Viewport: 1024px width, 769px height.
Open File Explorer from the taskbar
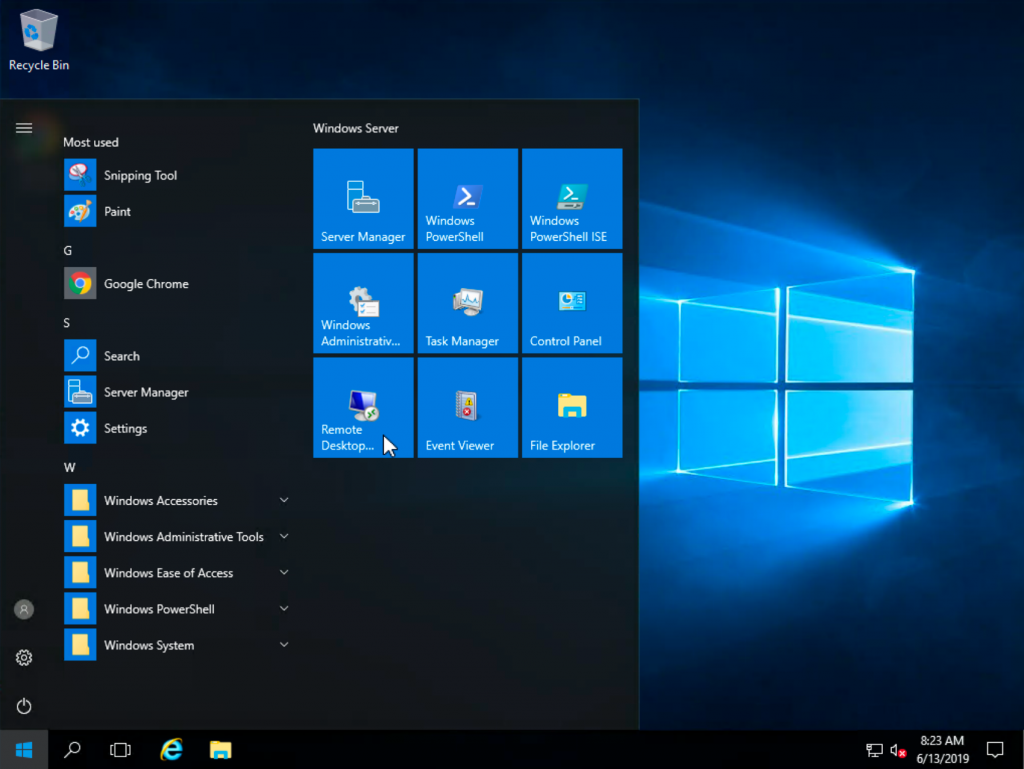point(221,750)
